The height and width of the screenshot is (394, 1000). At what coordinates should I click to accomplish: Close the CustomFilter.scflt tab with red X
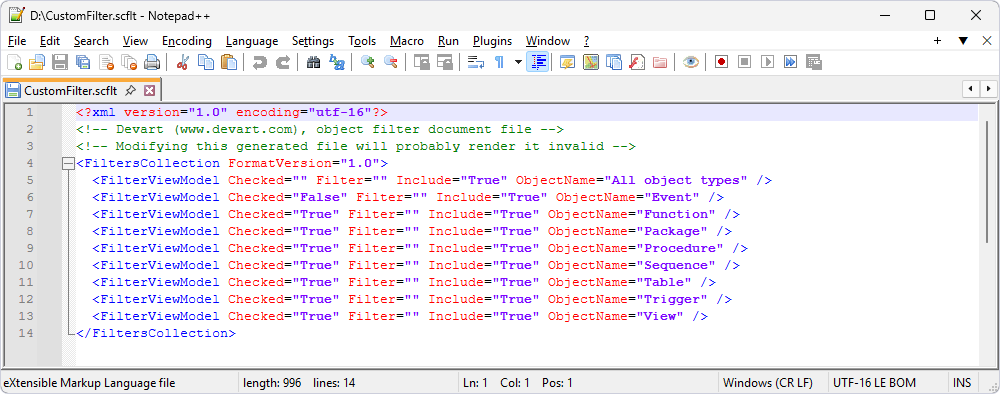(149, 90)
